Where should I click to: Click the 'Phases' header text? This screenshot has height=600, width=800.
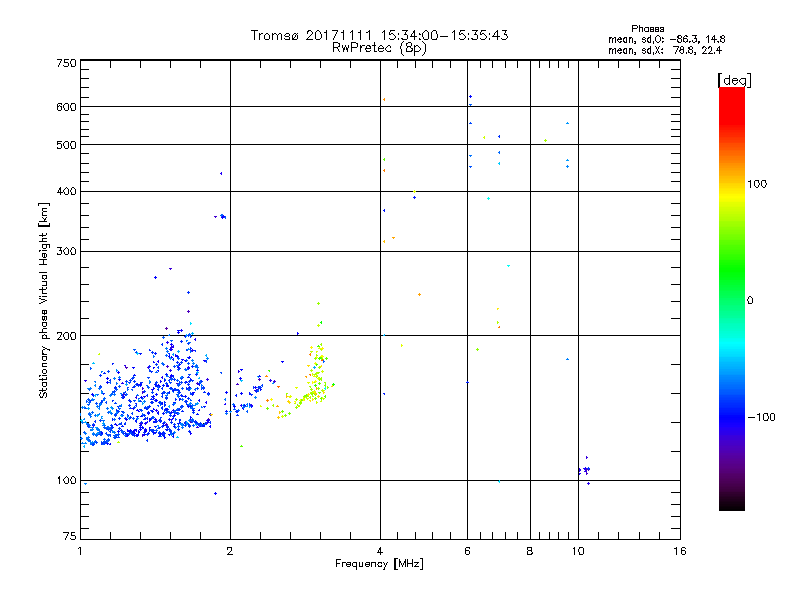click(647, 29)
